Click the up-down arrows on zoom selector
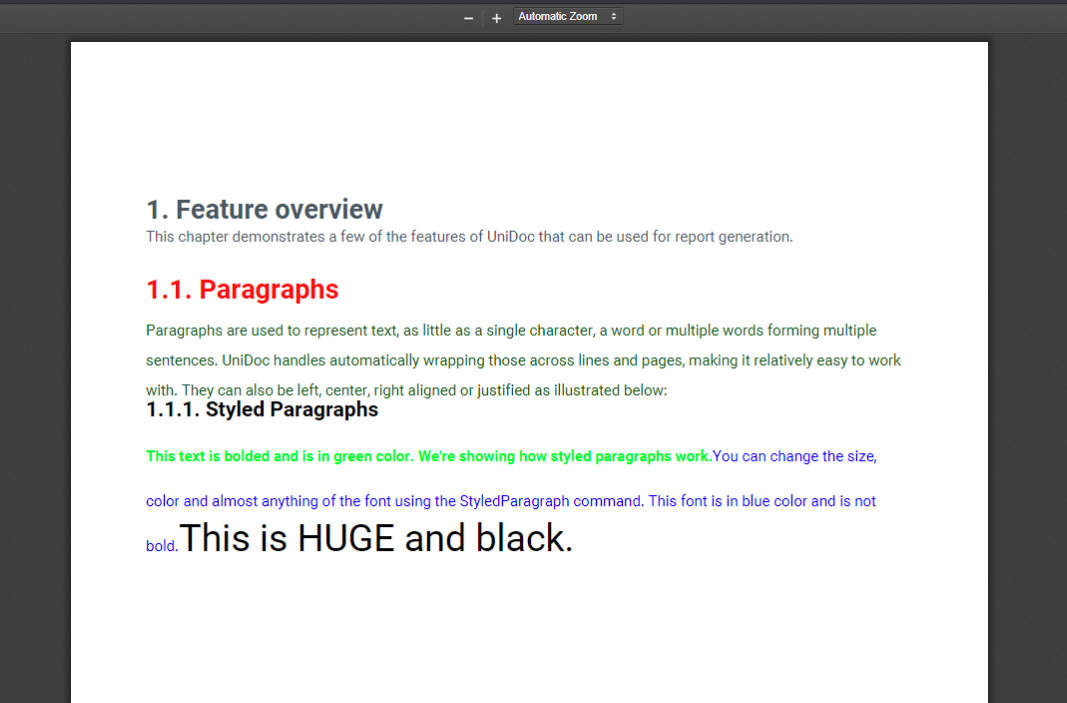This screenshot has height=703, width=1067. (613, 16)
